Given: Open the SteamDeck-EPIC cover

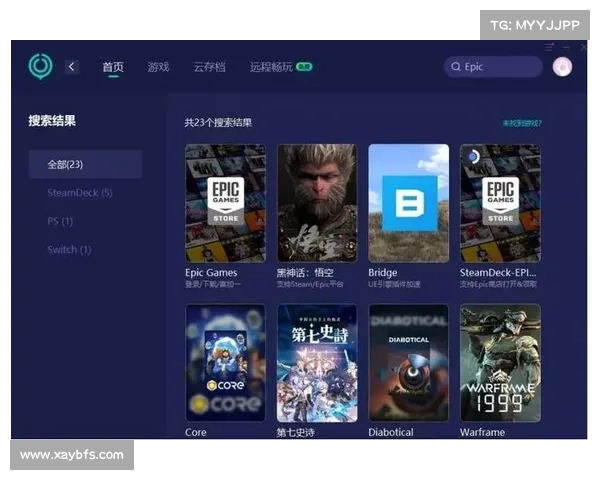Looking at the screenshot, I should tap(501, 203).
